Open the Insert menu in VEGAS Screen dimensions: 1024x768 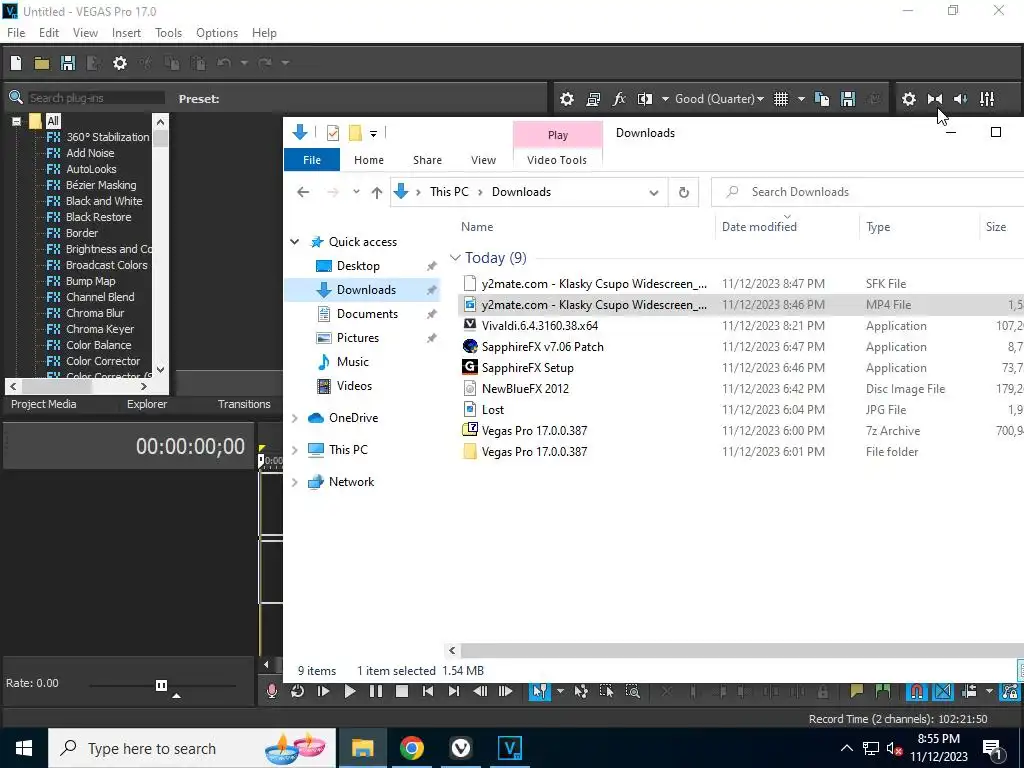pos(126,33)
